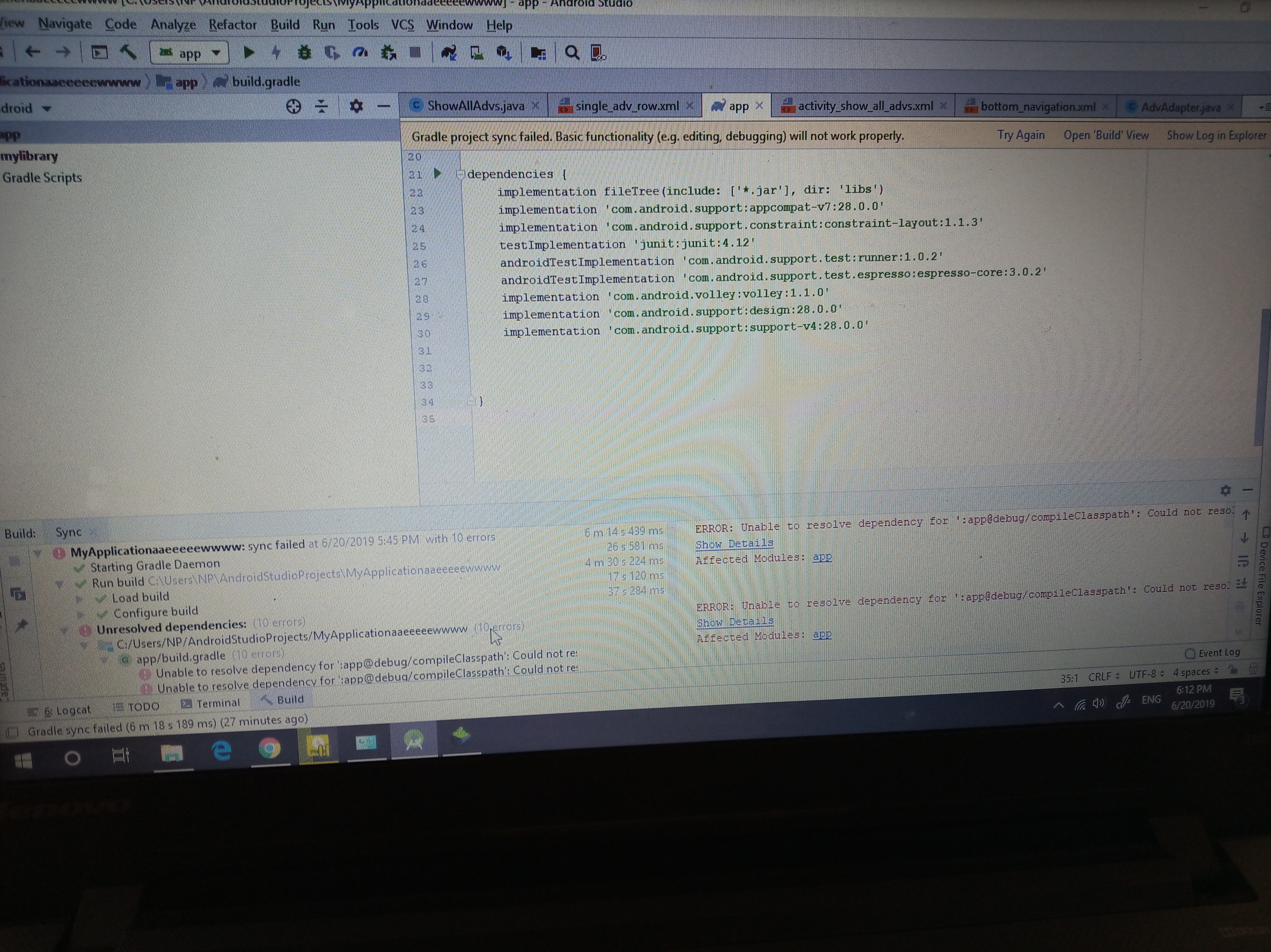
Task: Click the Make Project hammer icon
Action: click(128, 52)
